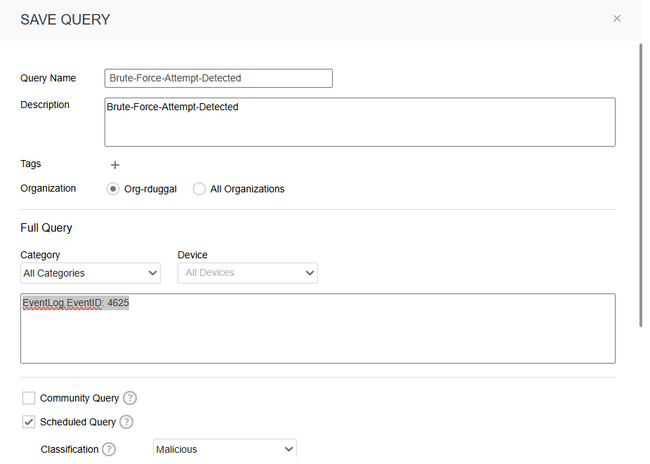Add a tag with the plus icon

(115, 165)
